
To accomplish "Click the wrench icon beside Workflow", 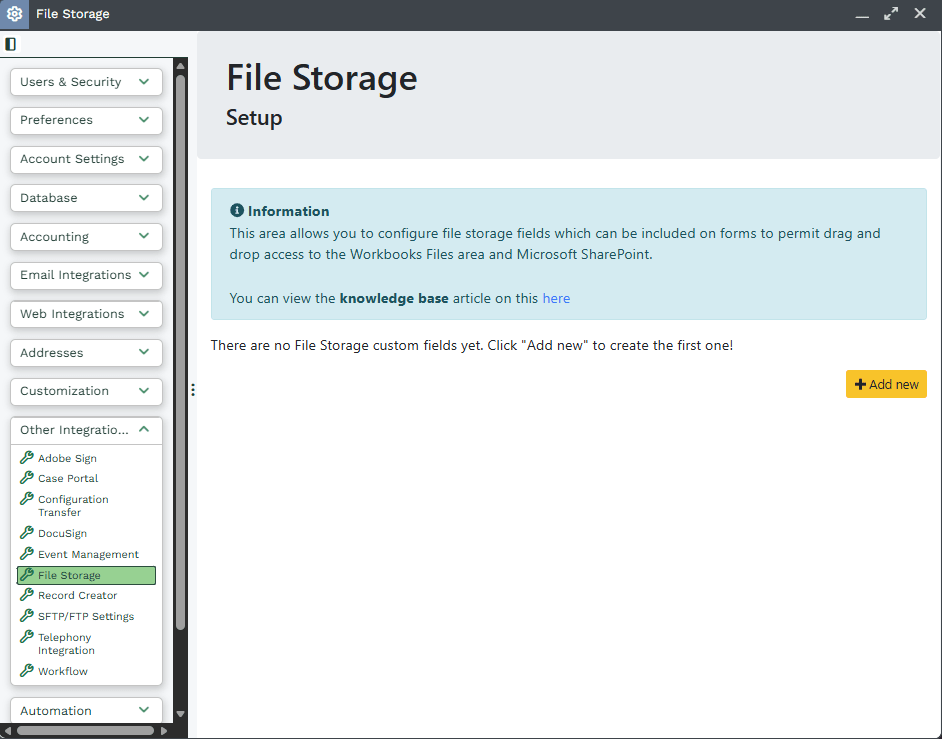I will point(27,671).
